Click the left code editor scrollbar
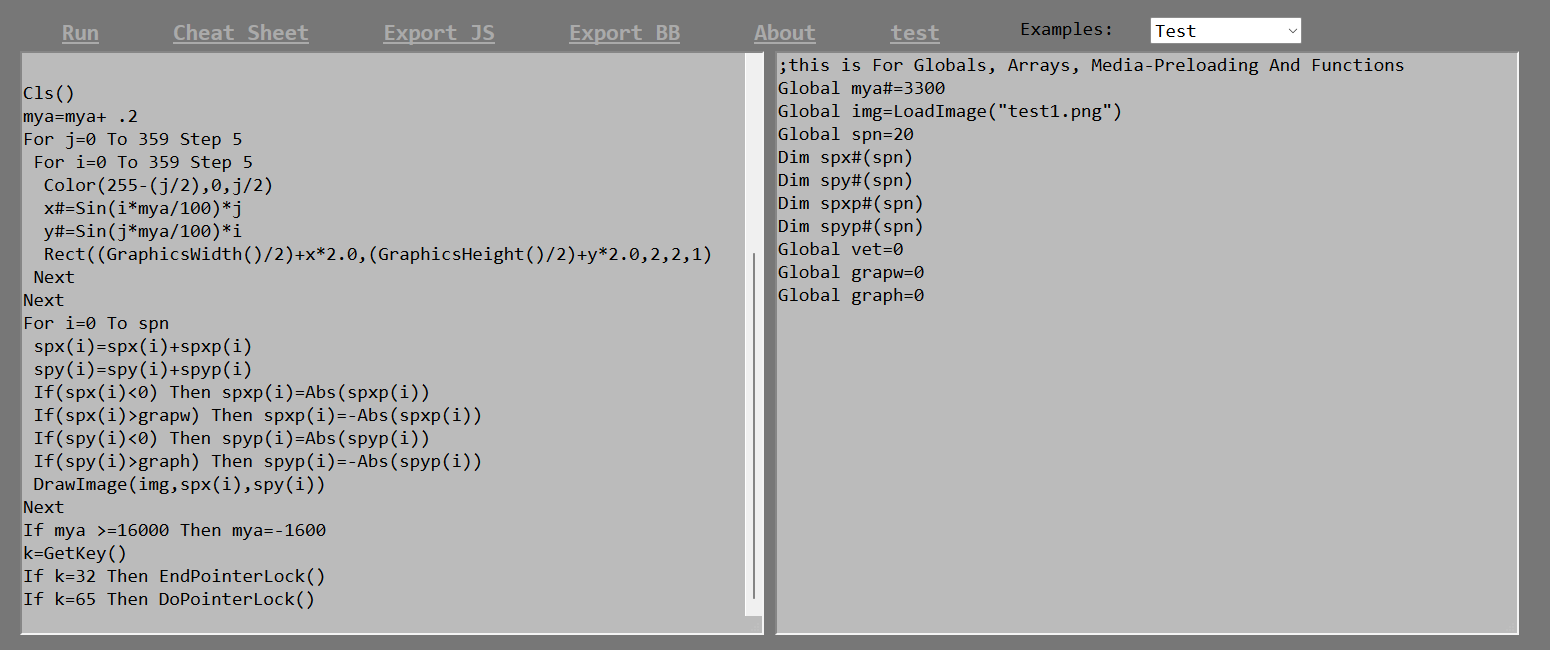1550x650 pixels. pyautogui.click(x=753, y=425)
